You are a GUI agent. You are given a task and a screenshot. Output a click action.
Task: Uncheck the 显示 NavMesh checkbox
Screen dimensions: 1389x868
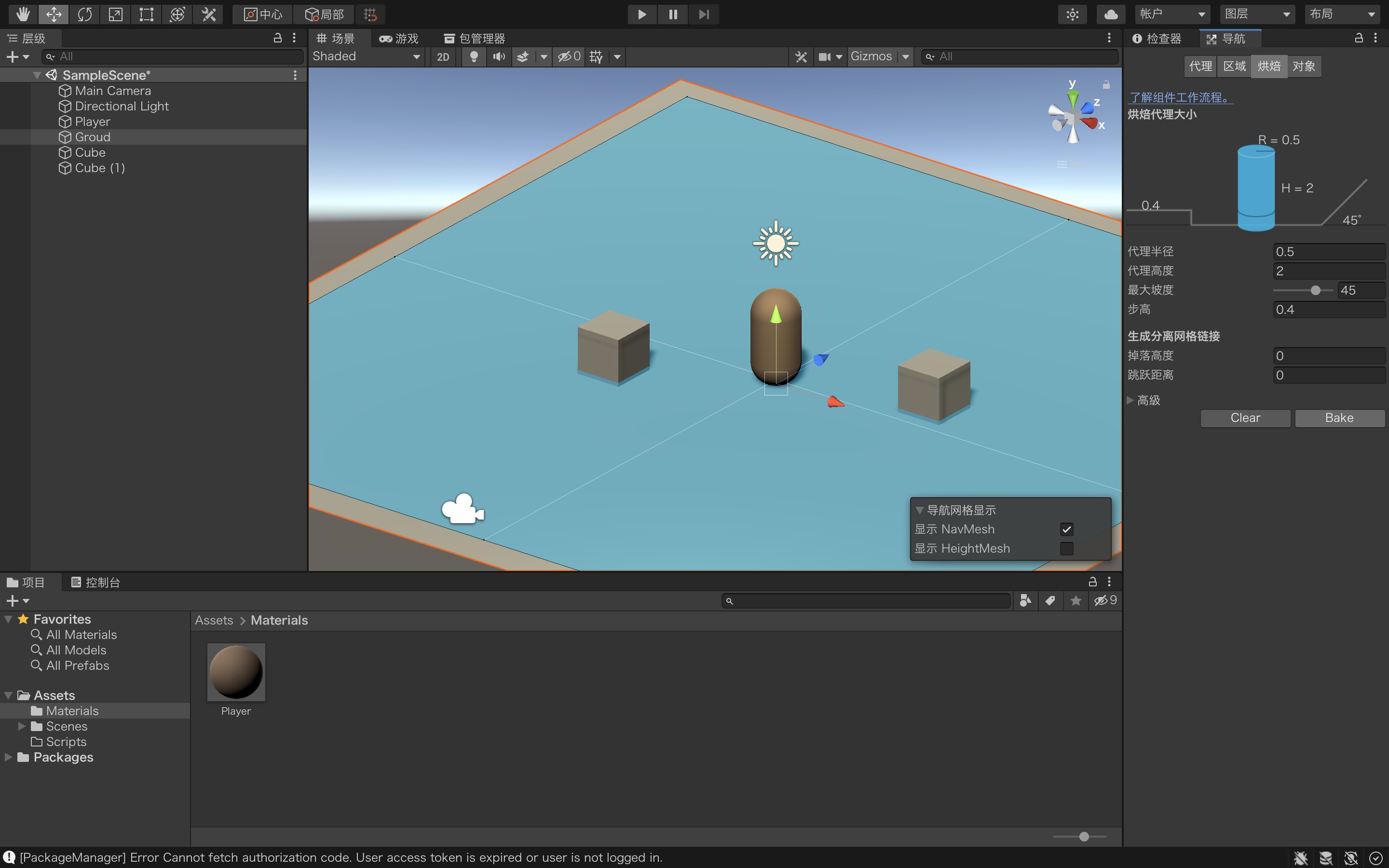tap(1066, 529)
